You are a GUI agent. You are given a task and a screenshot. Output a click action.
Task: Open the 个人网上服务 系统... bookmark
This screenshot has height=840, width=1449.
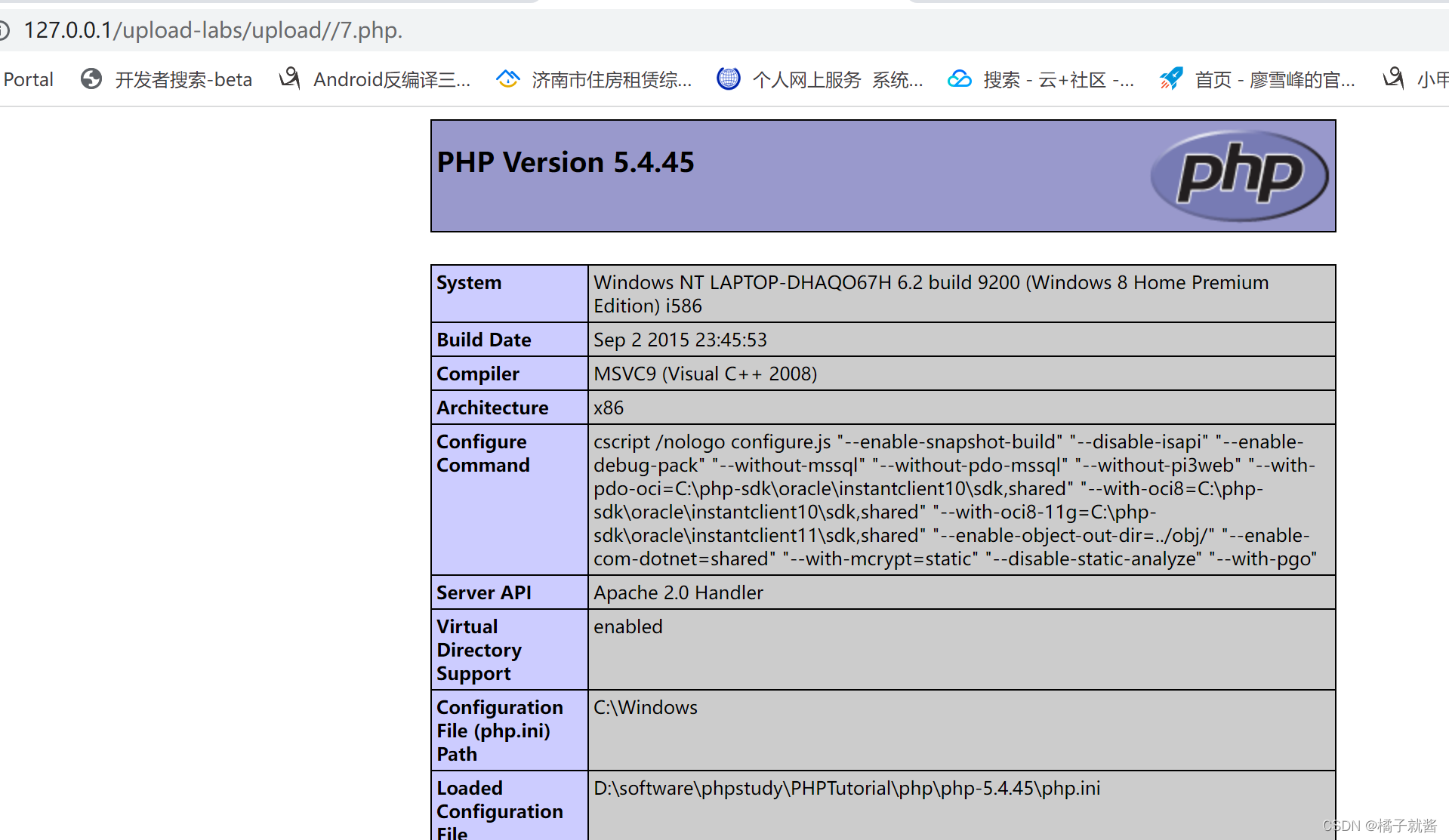[837, 79]
